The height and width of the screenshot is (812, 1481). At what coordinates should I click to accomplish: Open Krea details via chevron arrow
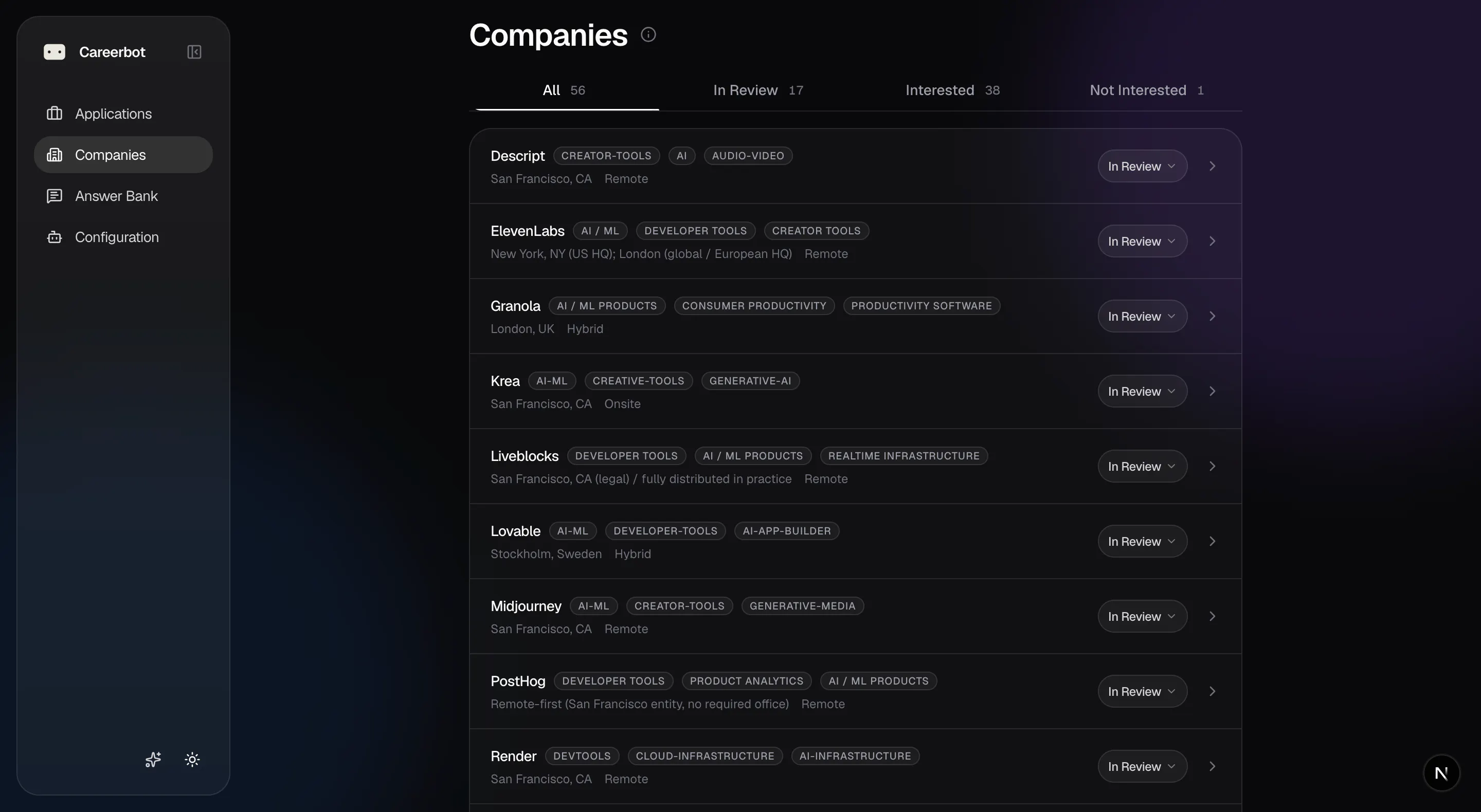tap(1213, 391)
